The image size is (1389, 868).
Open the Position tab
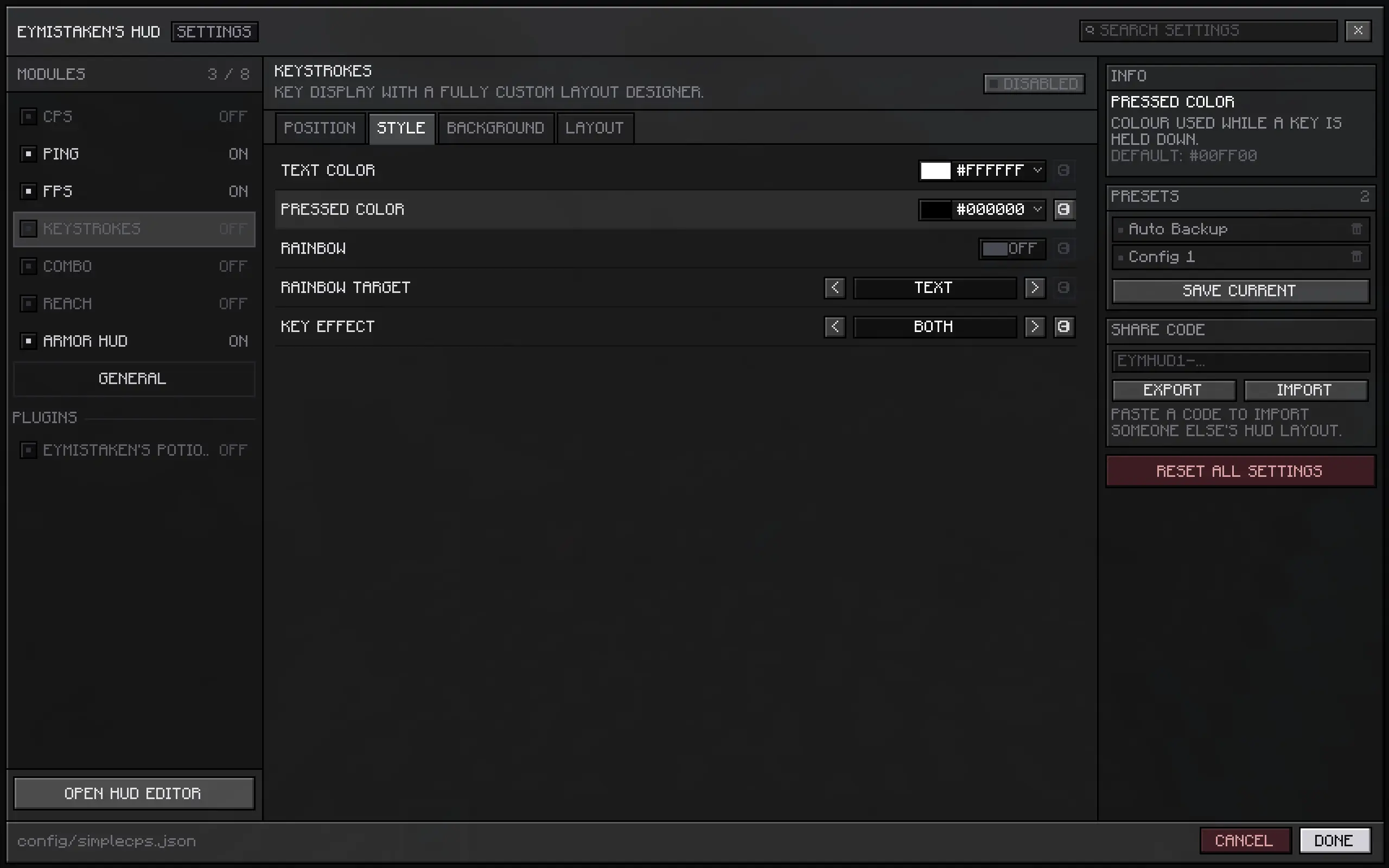click(320, 128)
